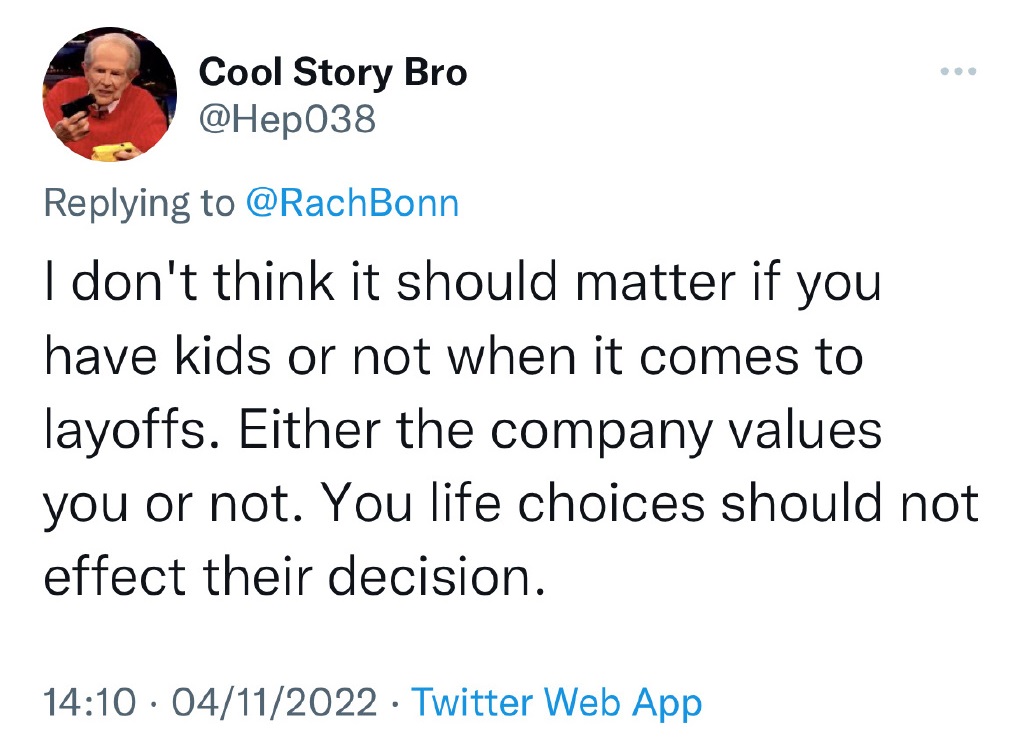The height and width of the screenshot is (744, 1024).
Task: Open the @RachBonn mention link
Action: click(352, 203)
